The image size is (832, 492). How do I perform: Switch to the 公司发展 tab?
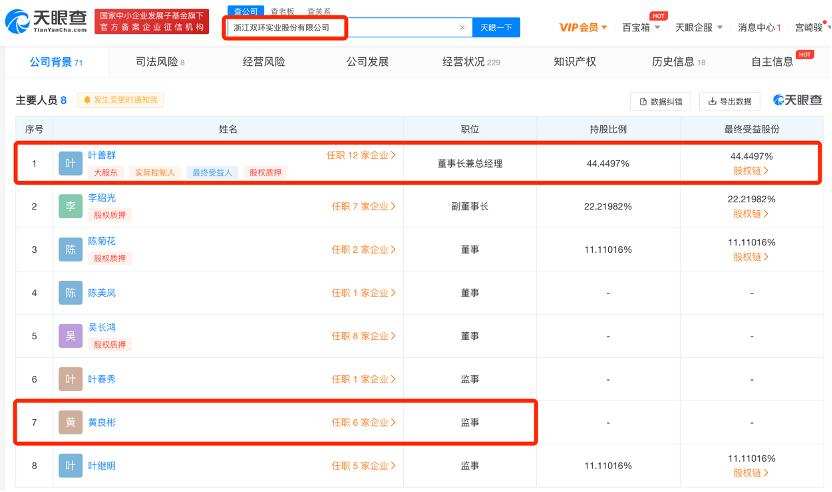[x=367, y=62]
